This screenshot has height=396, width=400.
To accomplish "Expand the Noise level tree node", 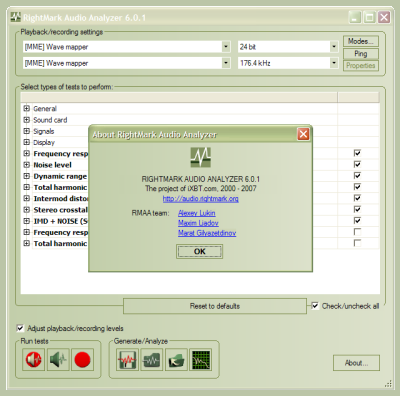I will point(27,165).
